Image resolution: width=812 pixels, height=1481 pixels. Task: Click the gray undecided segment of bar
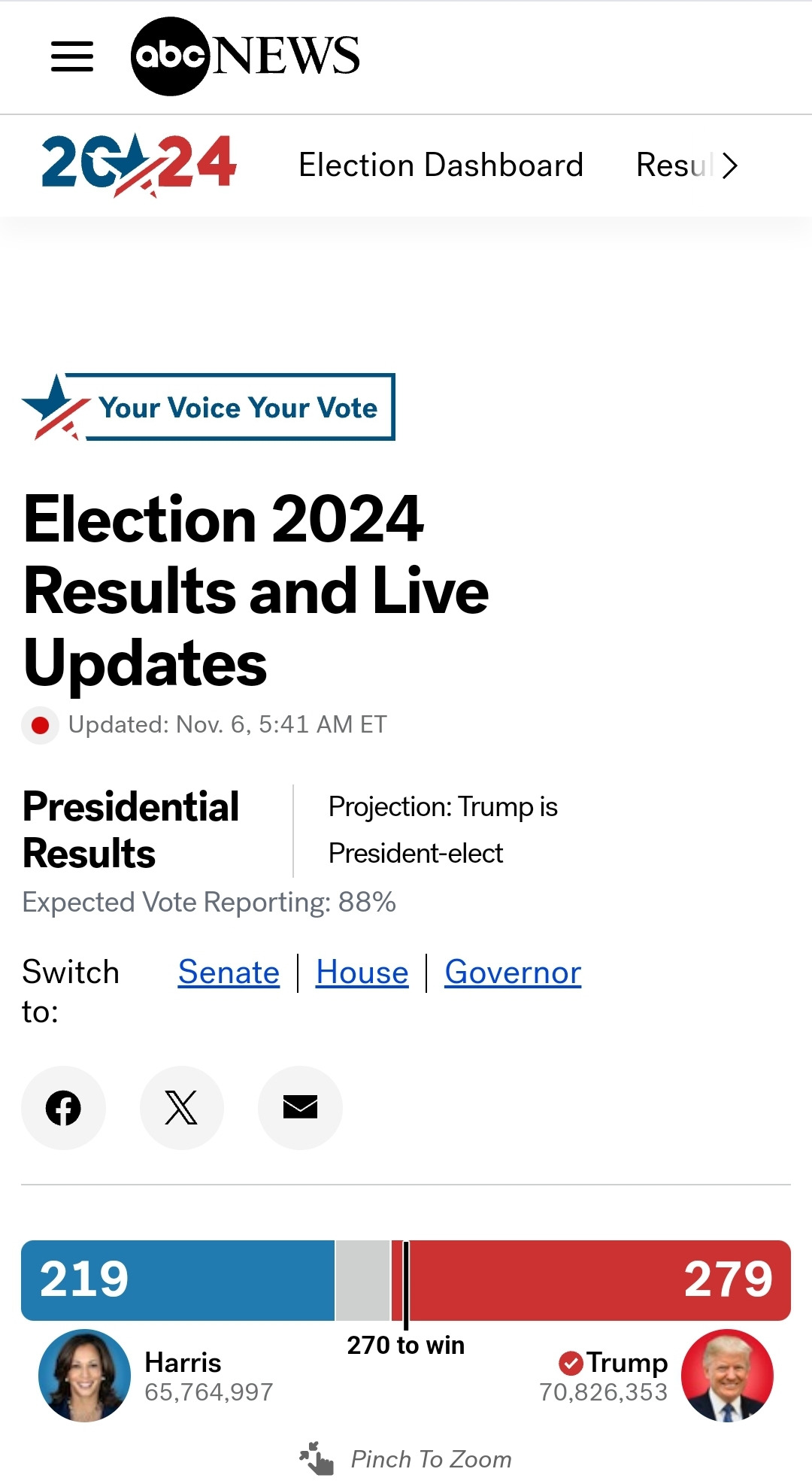coord(362,1279)
